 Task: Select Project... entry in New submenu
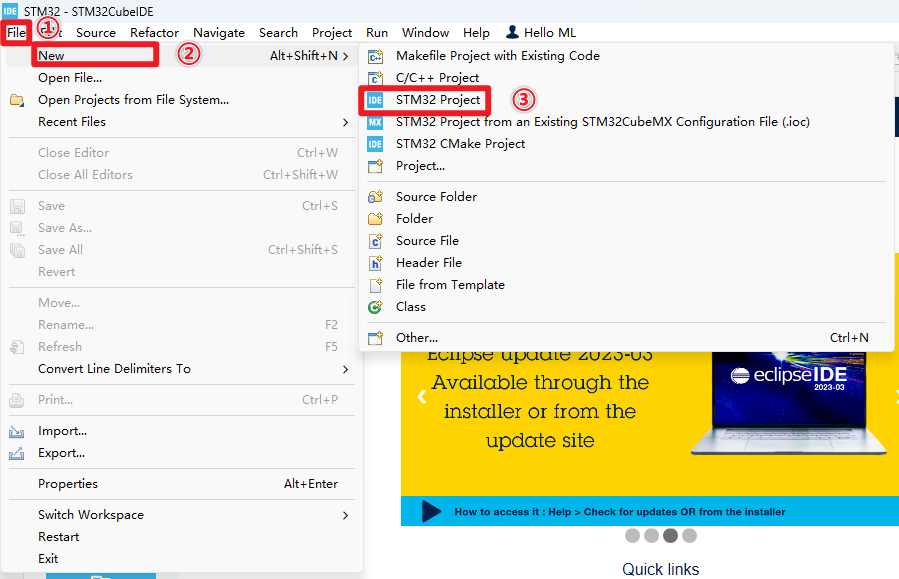(x=625, y=166)
